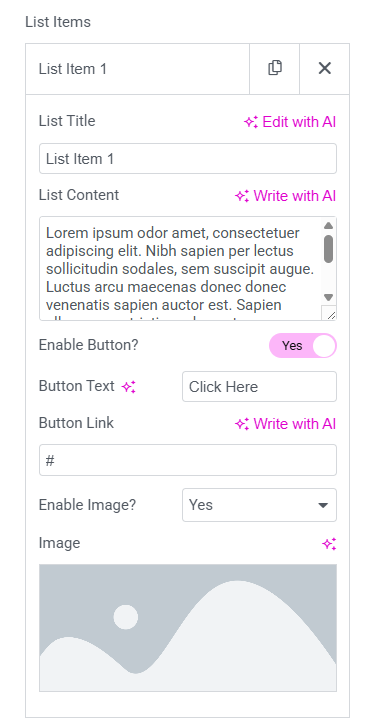
Task: Click into the List Content textarea
Action: pyautogui.click(x=180, y=268)
